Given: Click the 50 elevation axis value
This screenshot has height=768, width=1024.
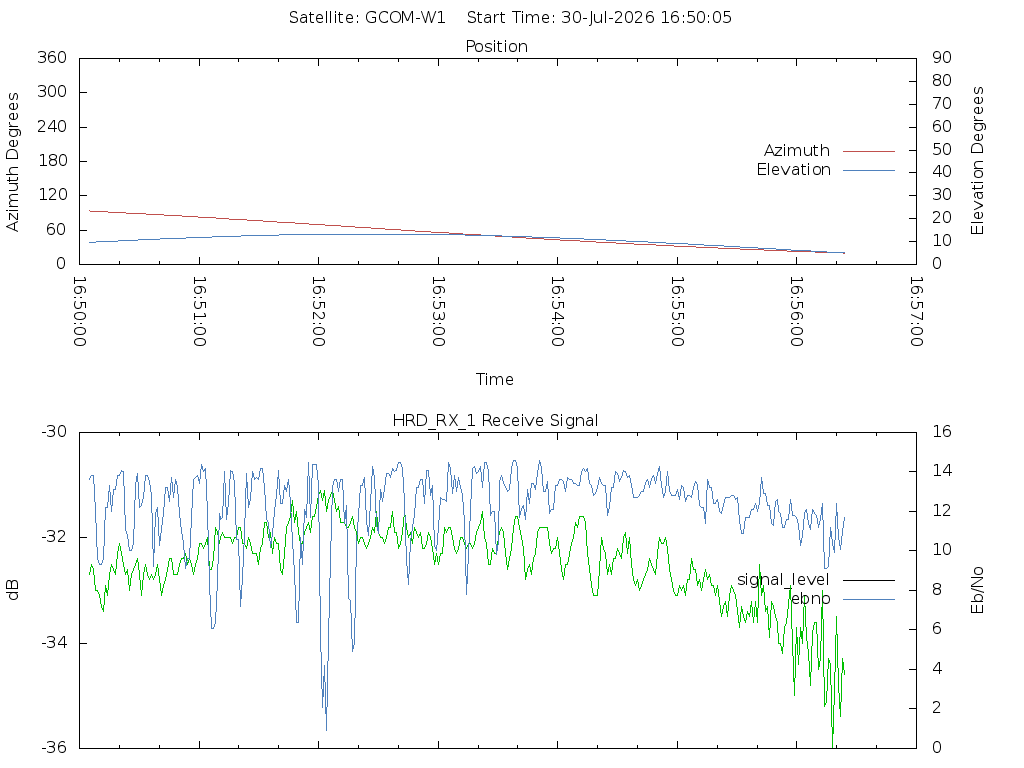Looking at the screenshot, I should (x=942, y=149).
